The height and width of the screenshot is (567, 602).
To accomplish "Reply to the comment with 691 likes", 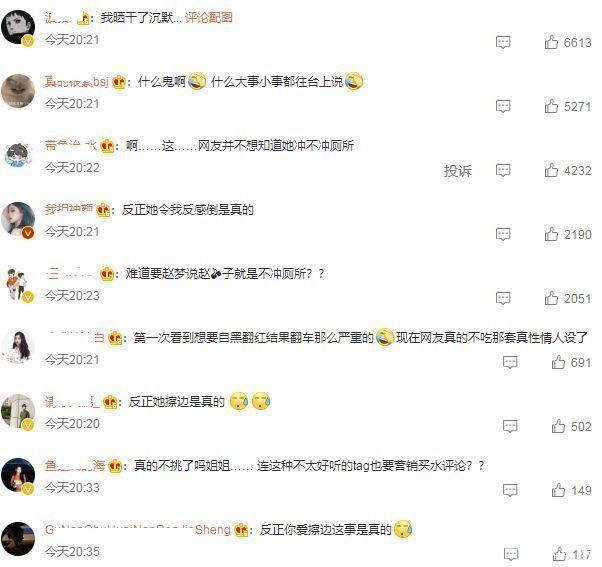I will click(510, 362).
